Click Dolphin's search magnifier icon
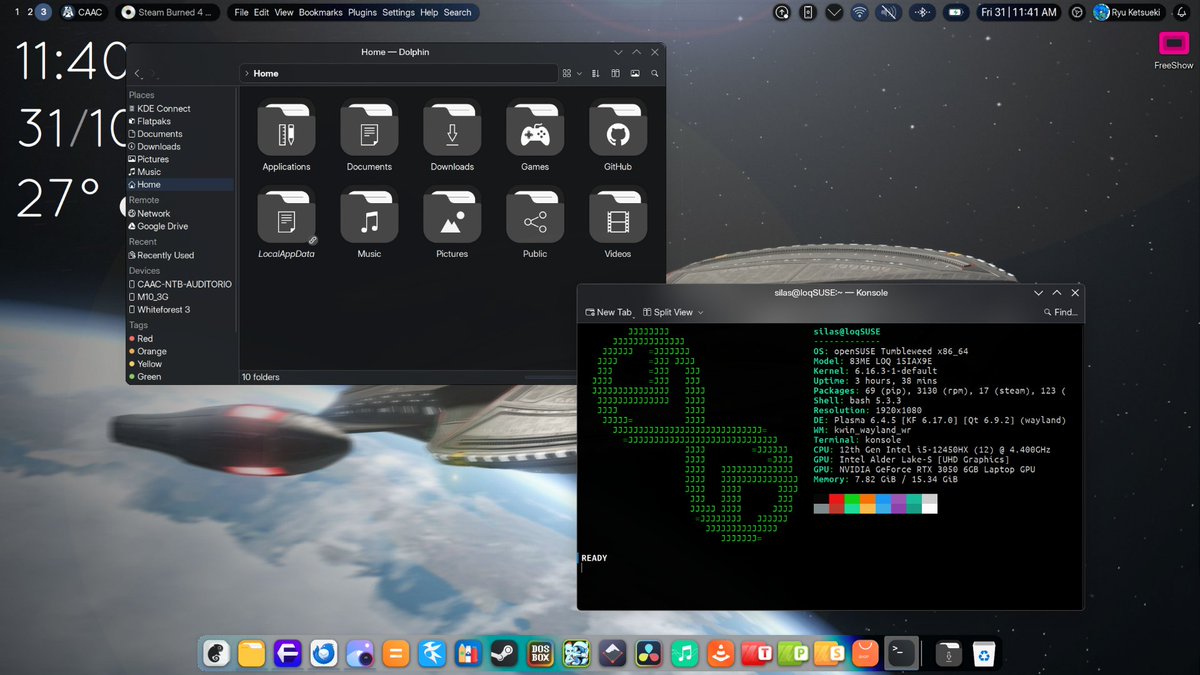Image resolution: width=1200 pixels, height=675 pixels. (655, 73)
